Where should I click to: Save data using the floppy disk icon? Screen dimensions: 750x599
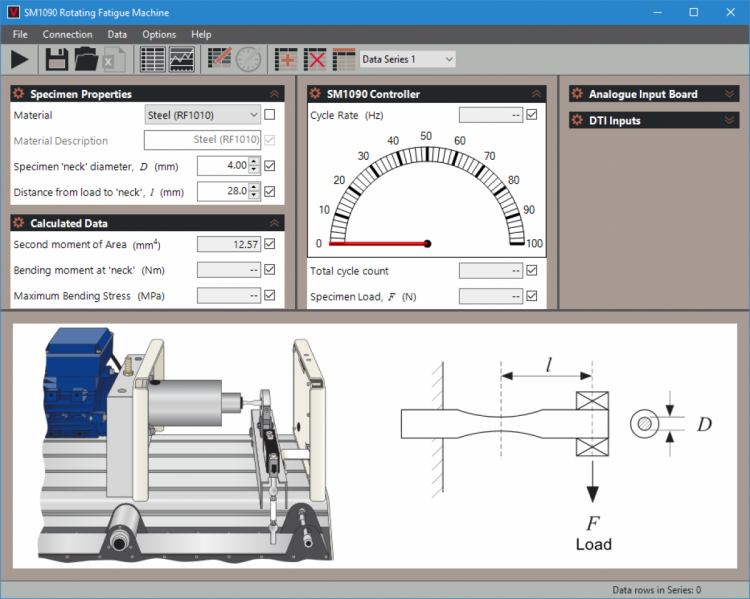pyautogui.click(x=57, y=60)
